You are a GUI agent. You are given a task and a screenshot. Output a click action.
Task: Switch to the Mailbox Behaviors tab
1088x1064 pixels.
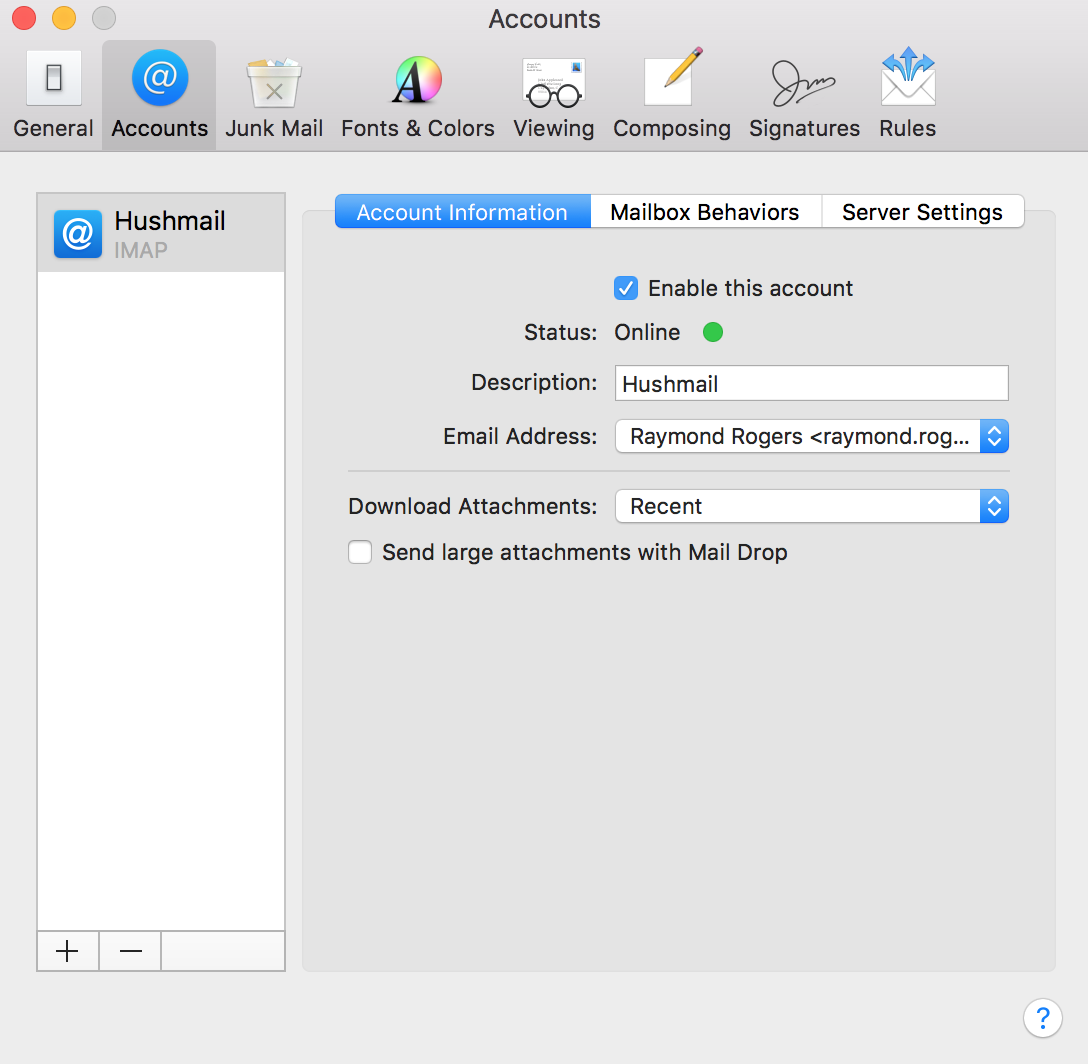(705, 212)
